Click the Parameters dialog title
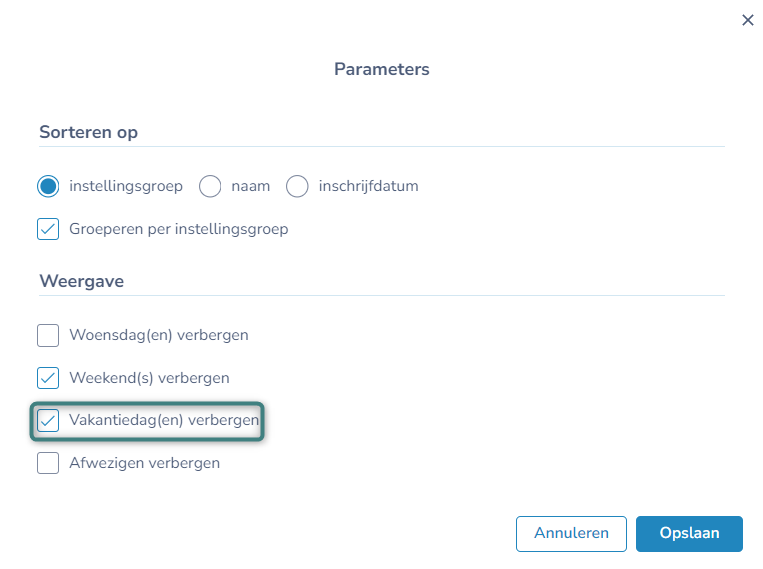The image size is (763, 569). click(381, 69)
